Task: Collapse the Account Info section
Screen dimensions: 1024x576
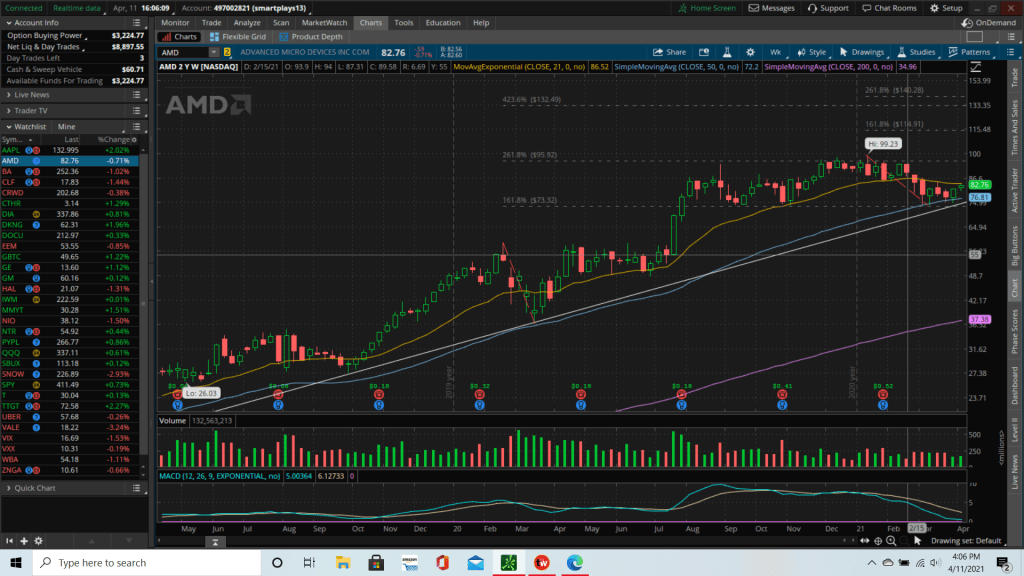Action: tap(8, 22)
